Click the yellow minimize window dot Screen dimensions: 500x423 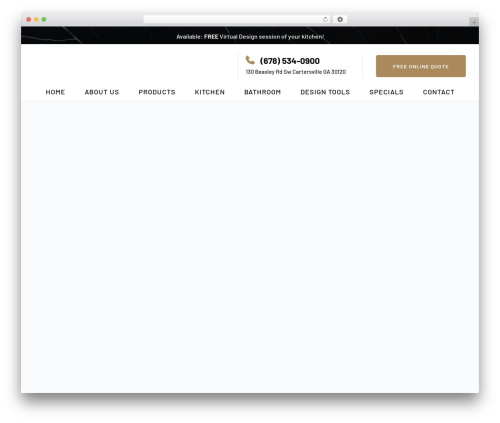coord(36,20)
